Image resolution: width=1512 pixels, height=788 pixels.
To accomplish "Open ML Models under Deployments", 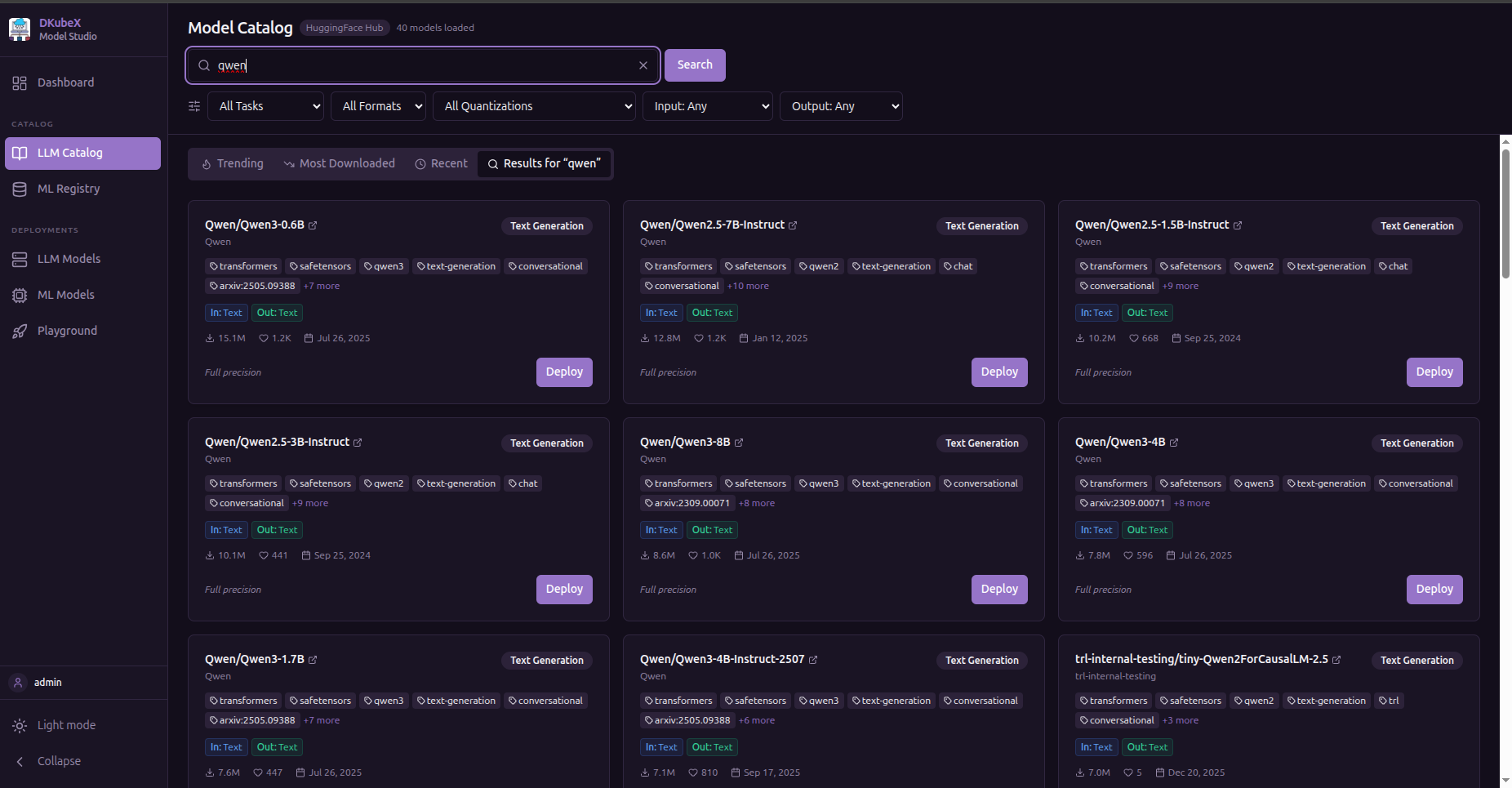I will [x=83, y=295].
